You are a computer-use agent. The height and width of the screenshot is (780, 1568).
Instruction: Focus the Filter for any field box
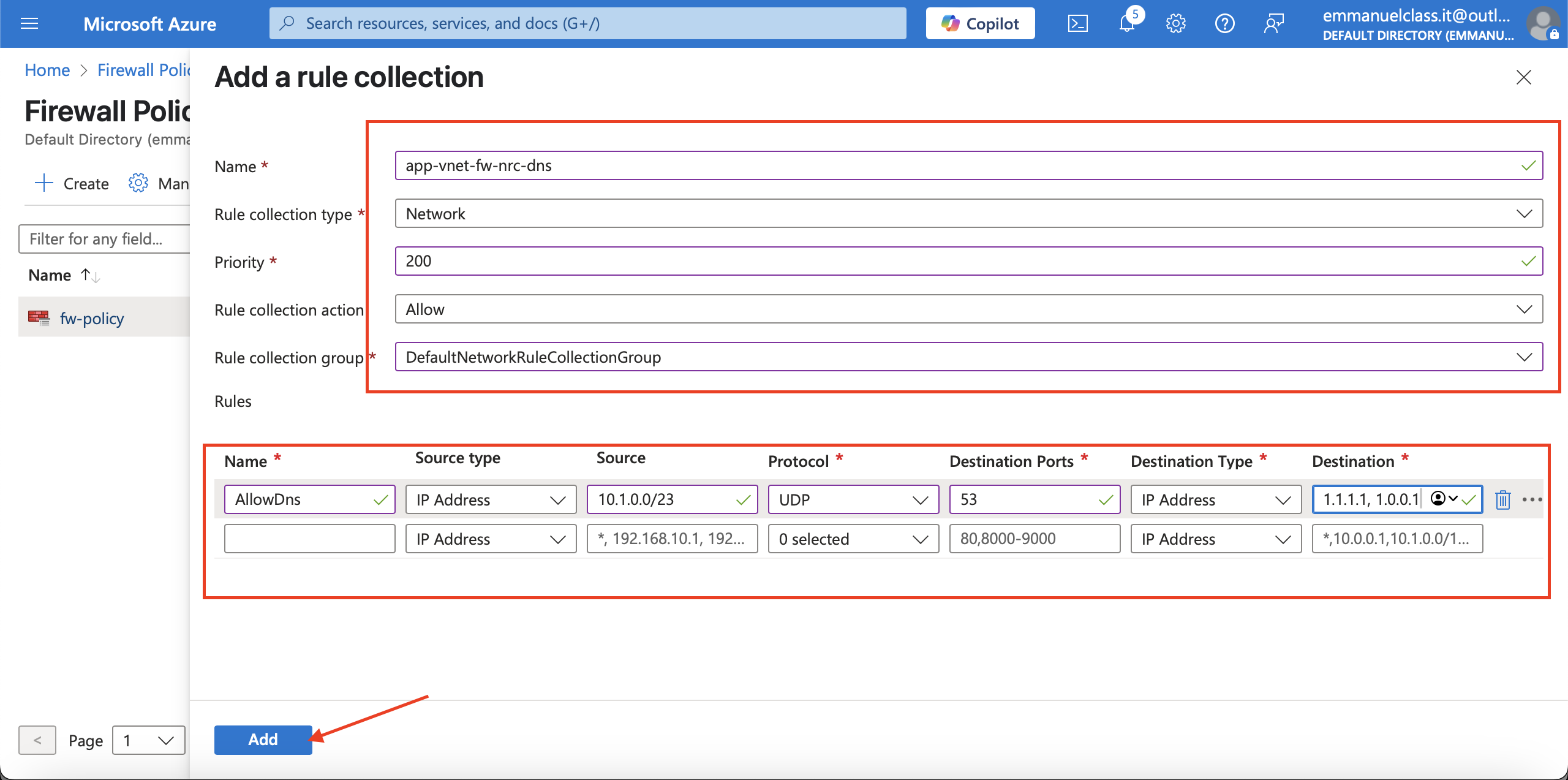pos(105,238)
